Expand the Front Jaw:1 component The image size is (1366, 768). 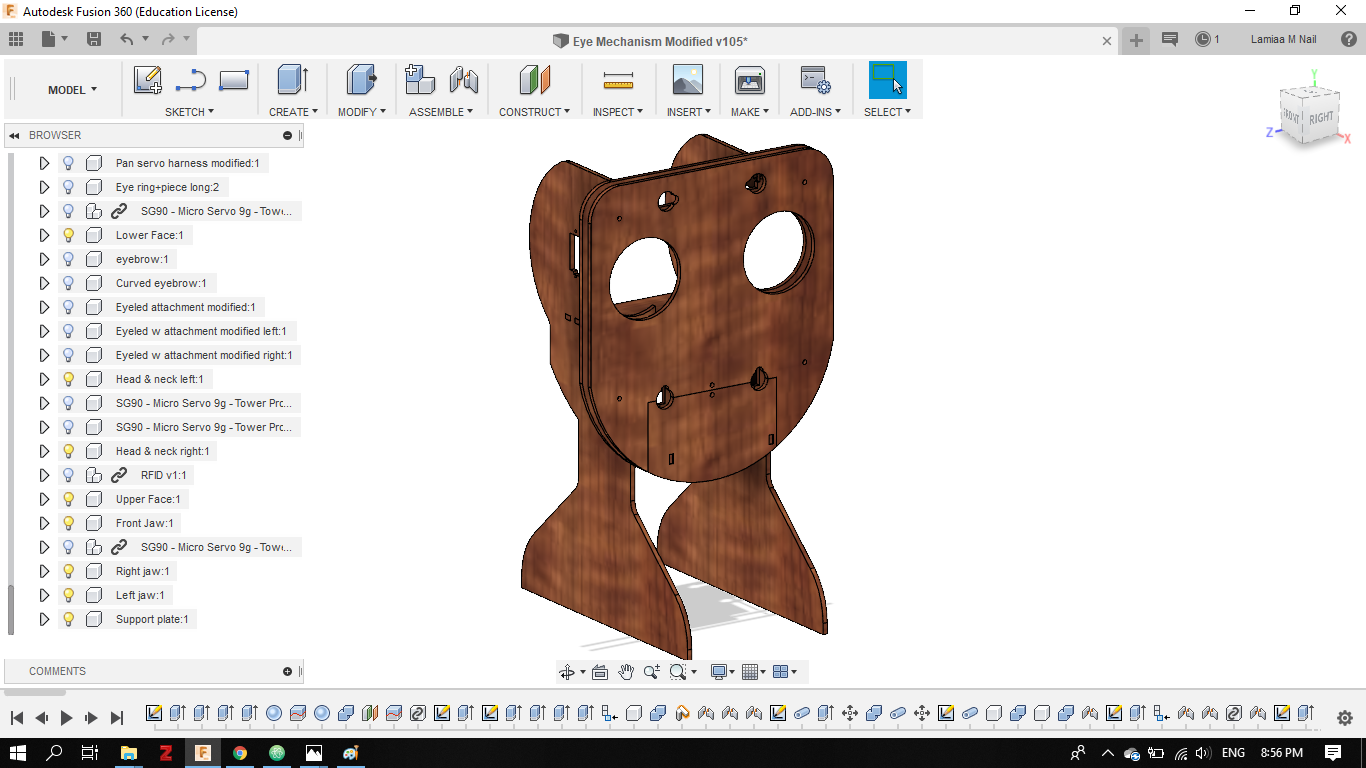click(x=44, y=523)
